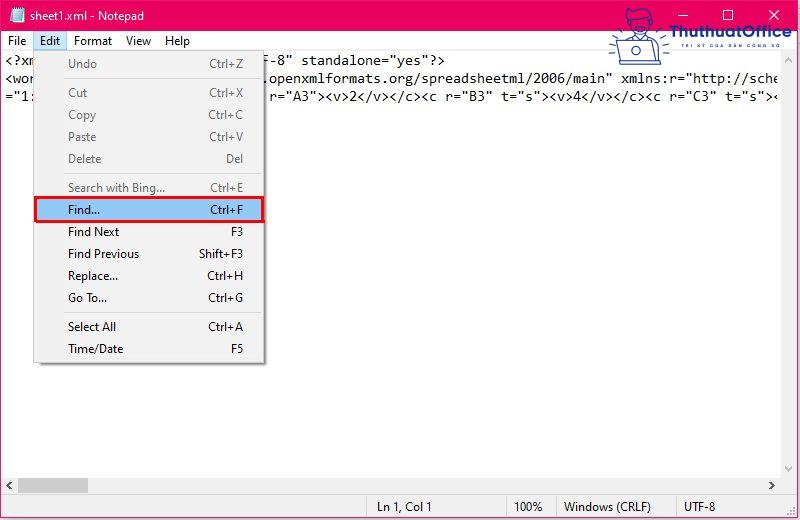The image size is (800, 520).
Task: Click Select All in the Edit menu
Action: click(x=149, y=327)
